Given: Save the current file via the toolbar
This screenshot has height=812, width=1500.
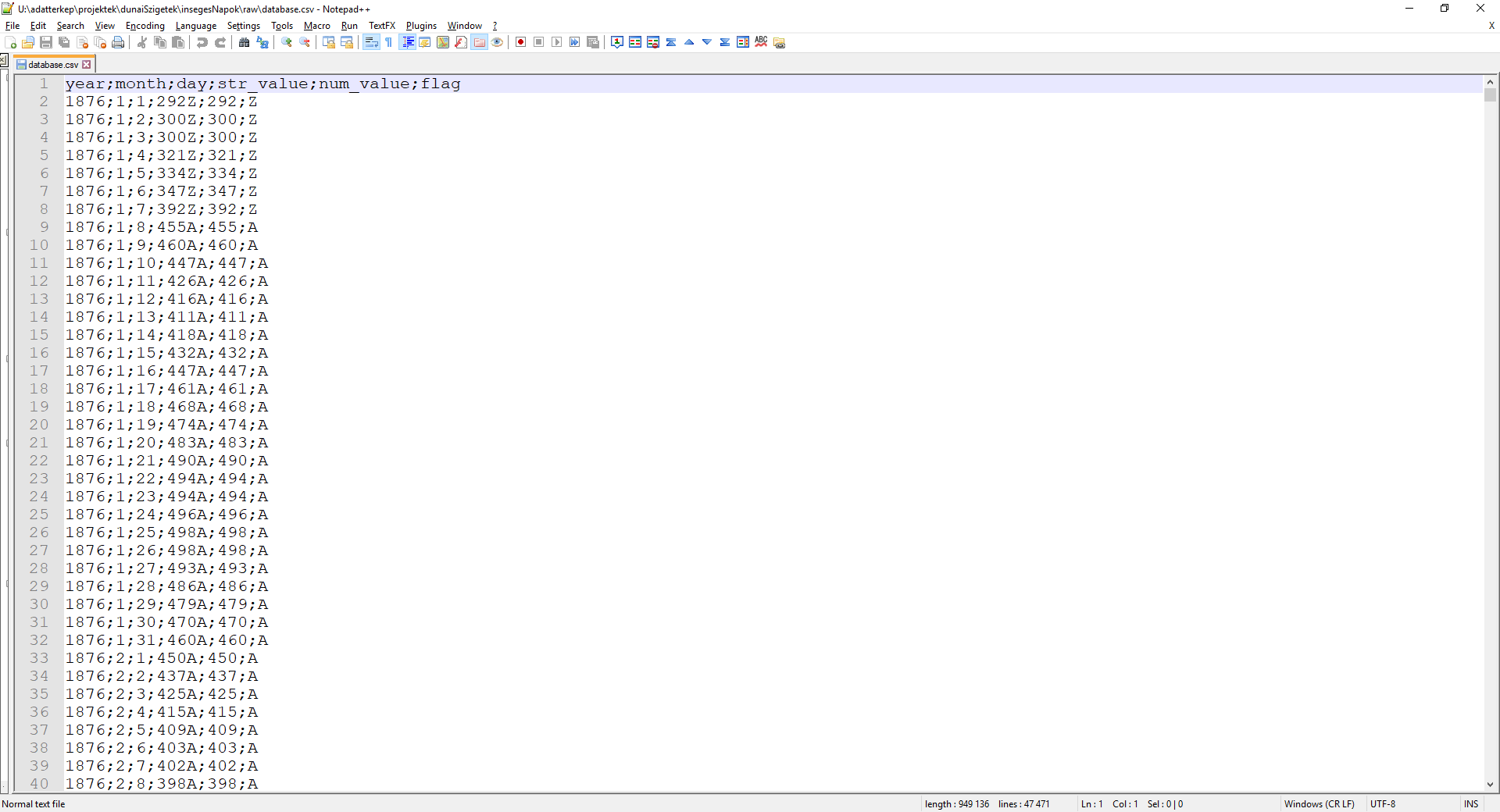Looking at the screenshot, I should [46, 42].
